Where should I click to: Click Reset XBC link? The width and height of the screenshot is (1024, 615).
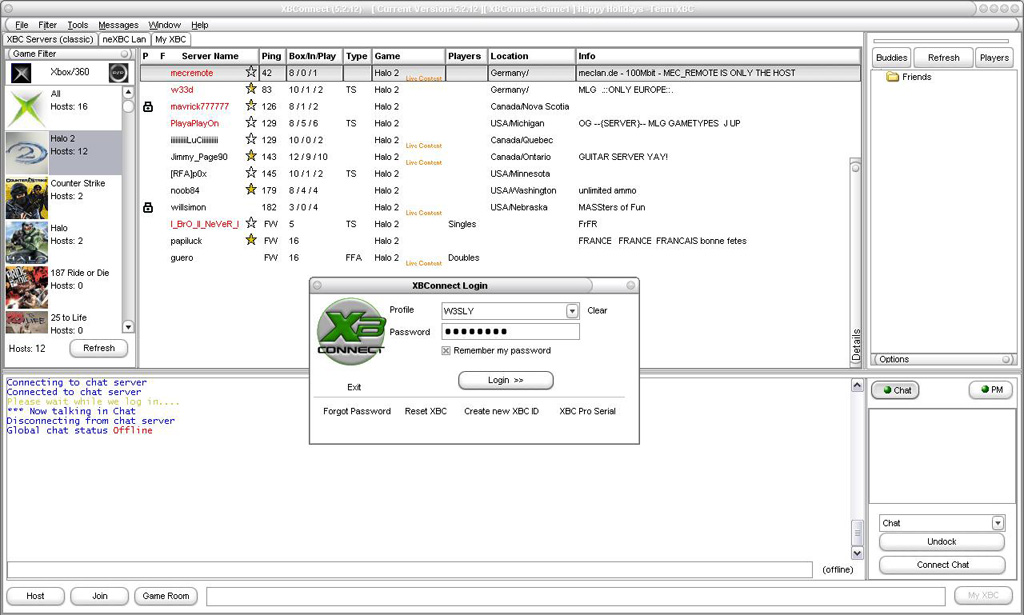click(x=426, y=411)
